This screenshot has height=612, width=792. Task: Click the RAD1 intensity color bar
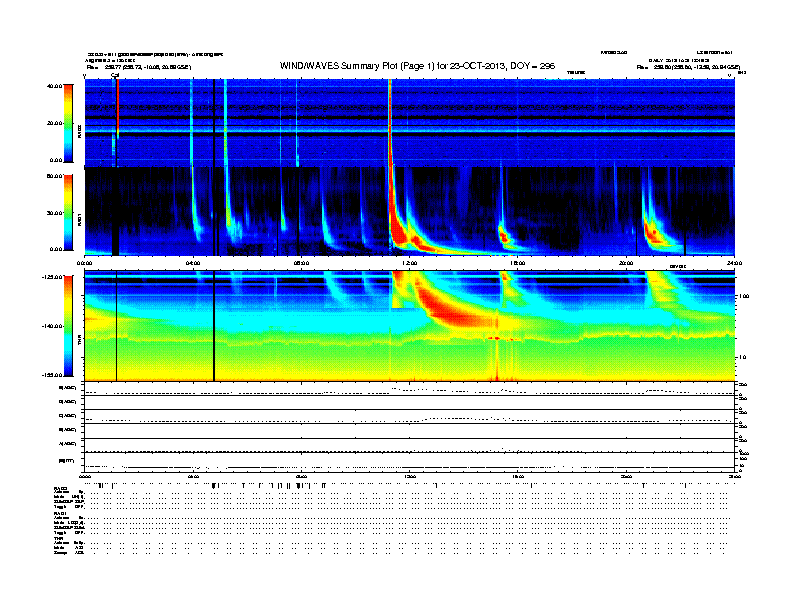pyautogui.click(x=68, y=213)
